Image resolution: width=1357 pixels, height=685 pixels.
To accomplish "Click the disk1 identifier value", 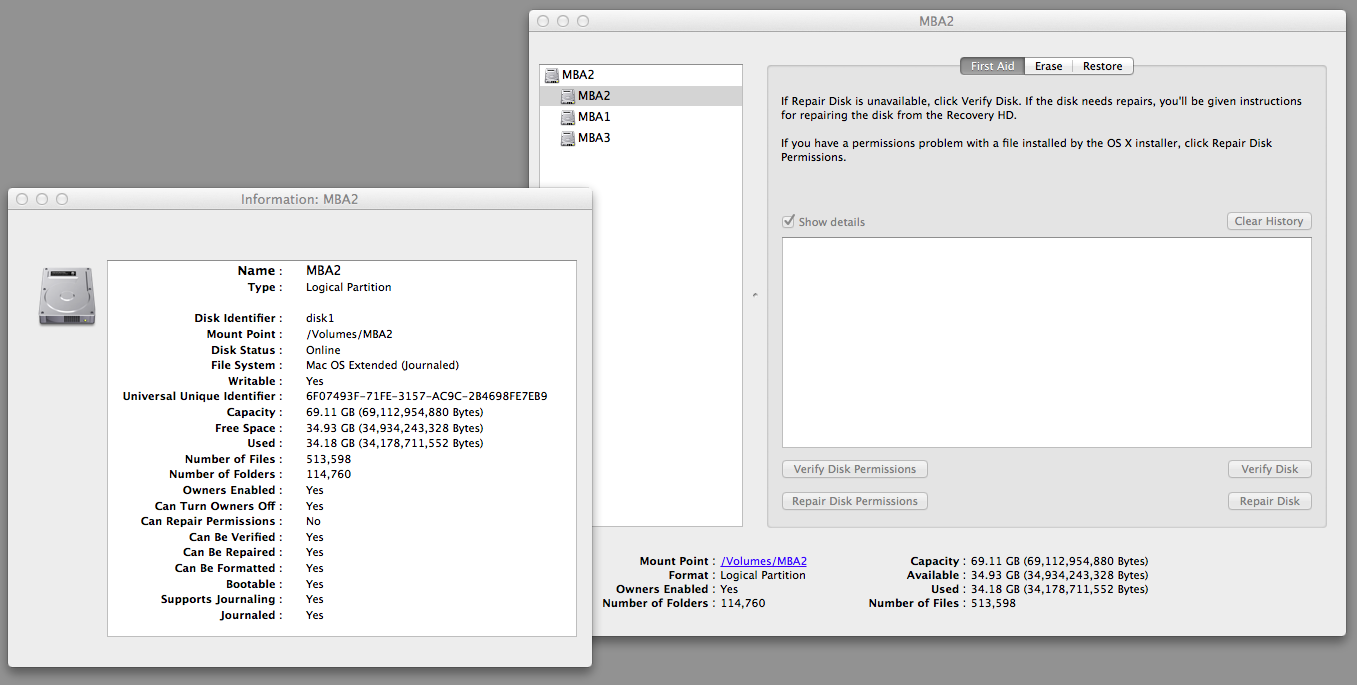I will pyautogui.click(x=320, y=318).
